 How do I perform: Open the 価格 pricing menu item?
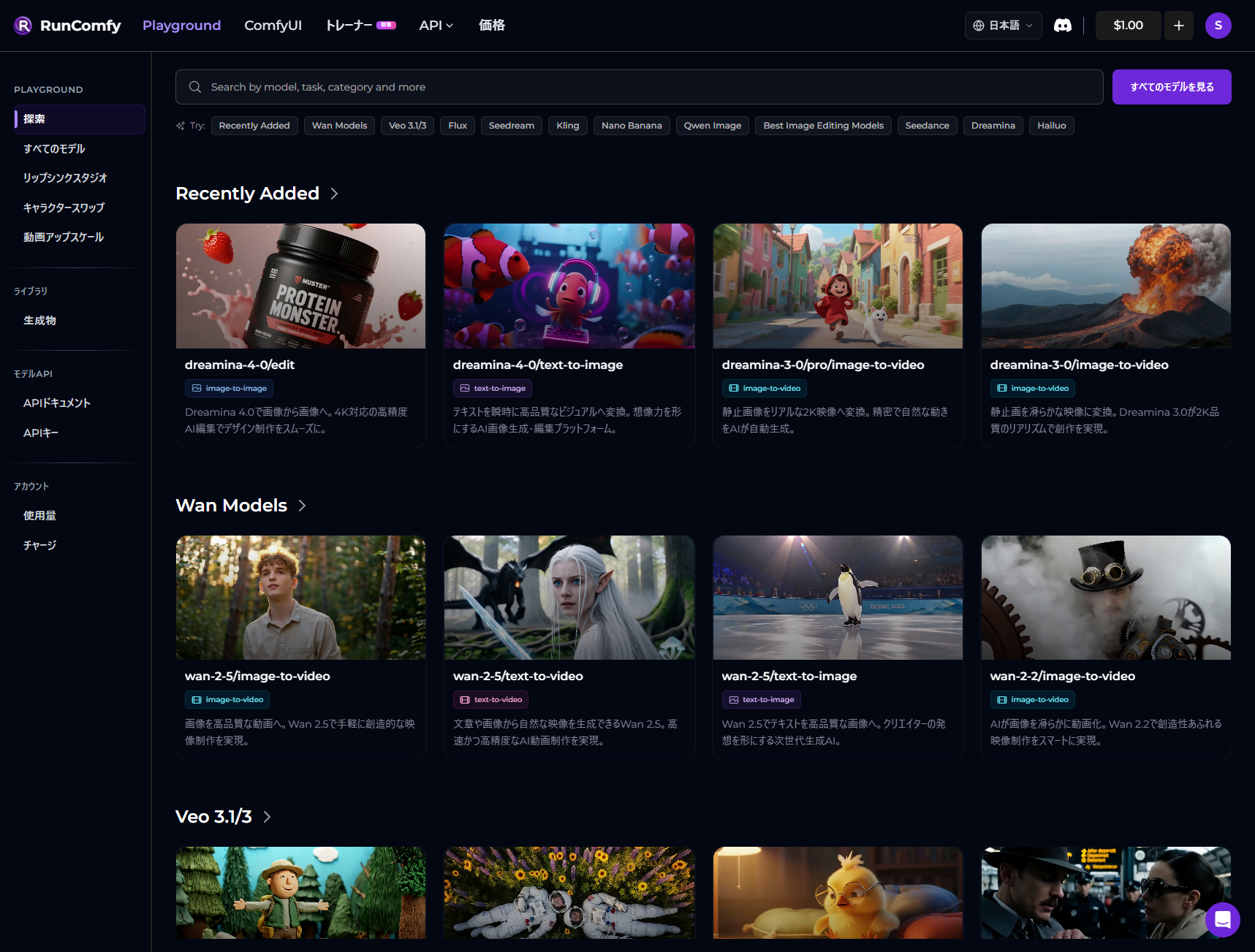point(491,26)
